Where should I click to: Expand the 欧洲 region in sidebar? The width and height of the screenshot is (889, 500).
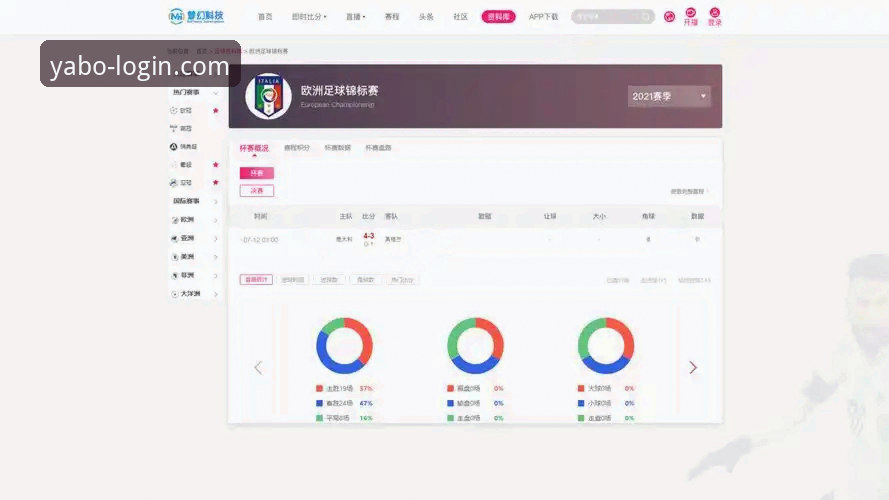[215, 220]
